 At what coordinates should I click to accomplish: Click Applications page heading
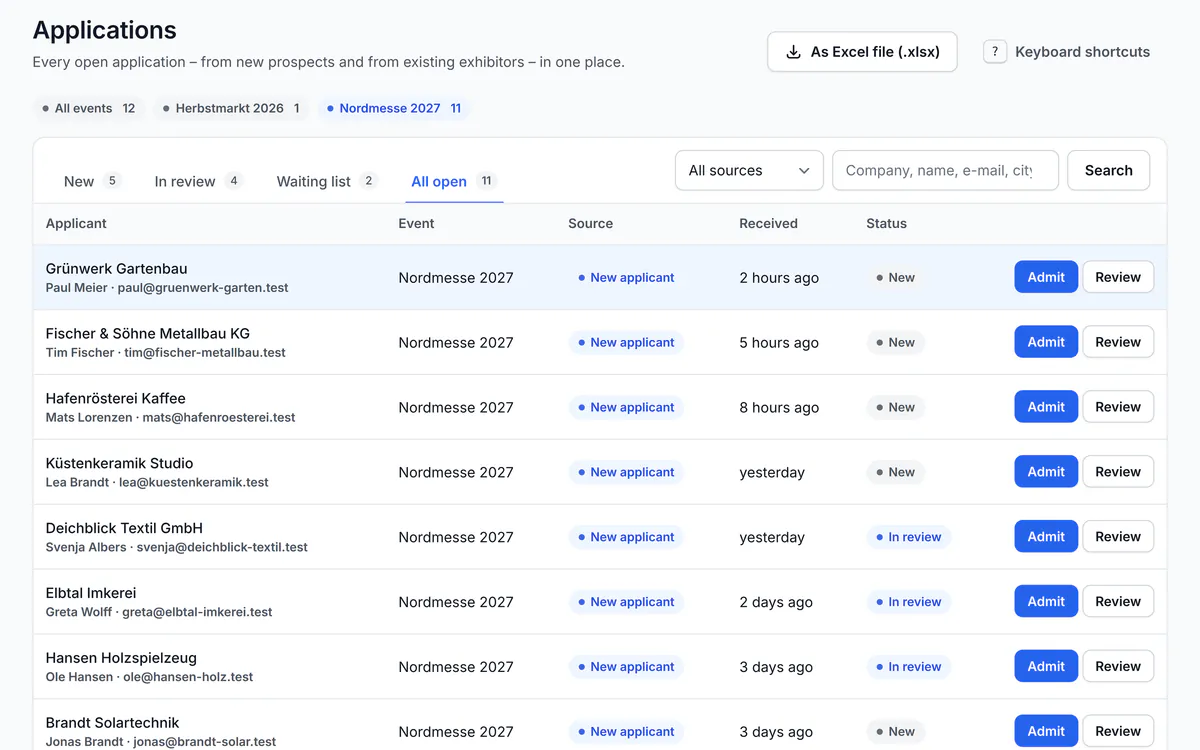click(105, 30)
